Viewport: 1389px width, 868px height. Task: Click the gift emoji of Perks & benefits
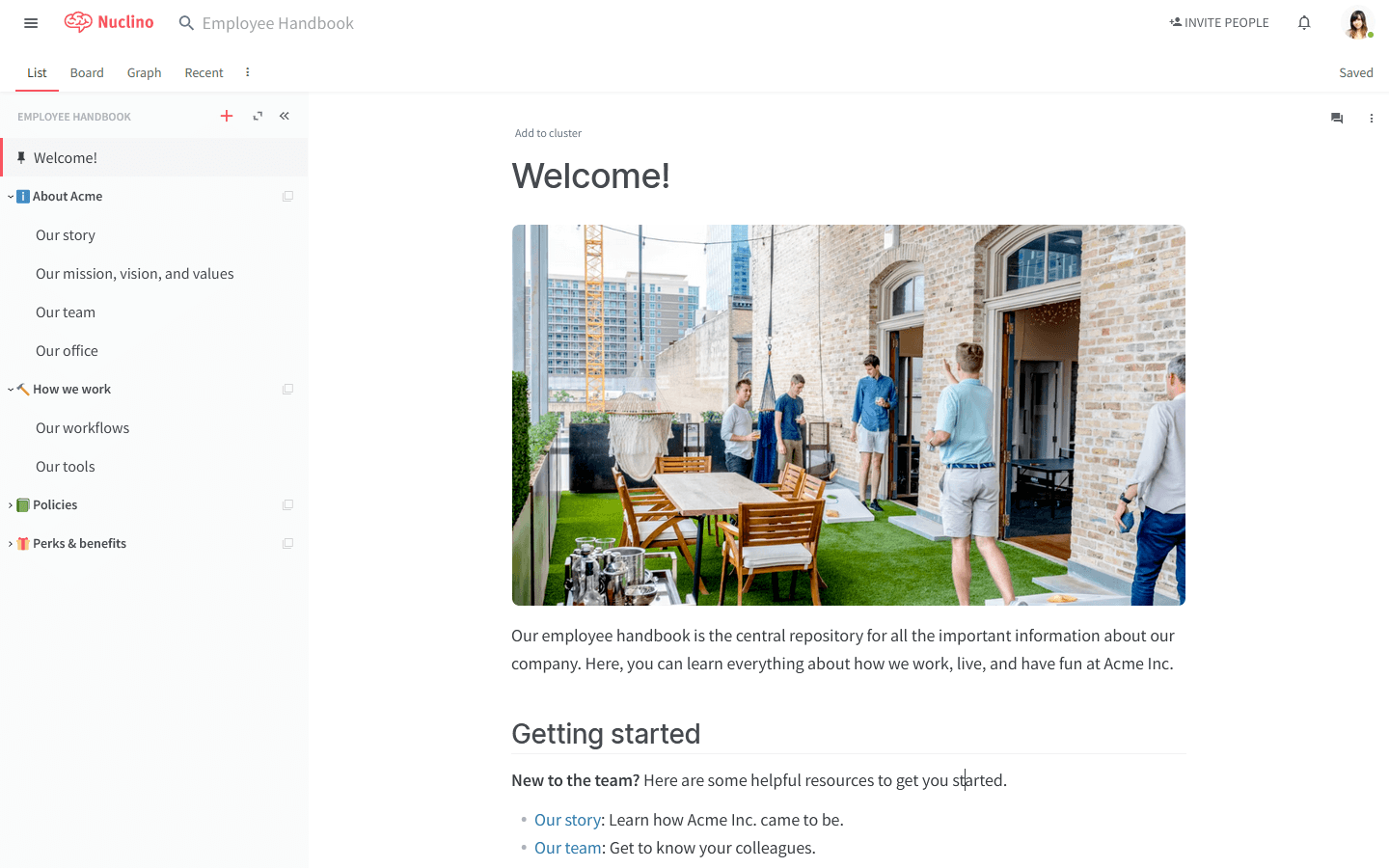point(23,544)
